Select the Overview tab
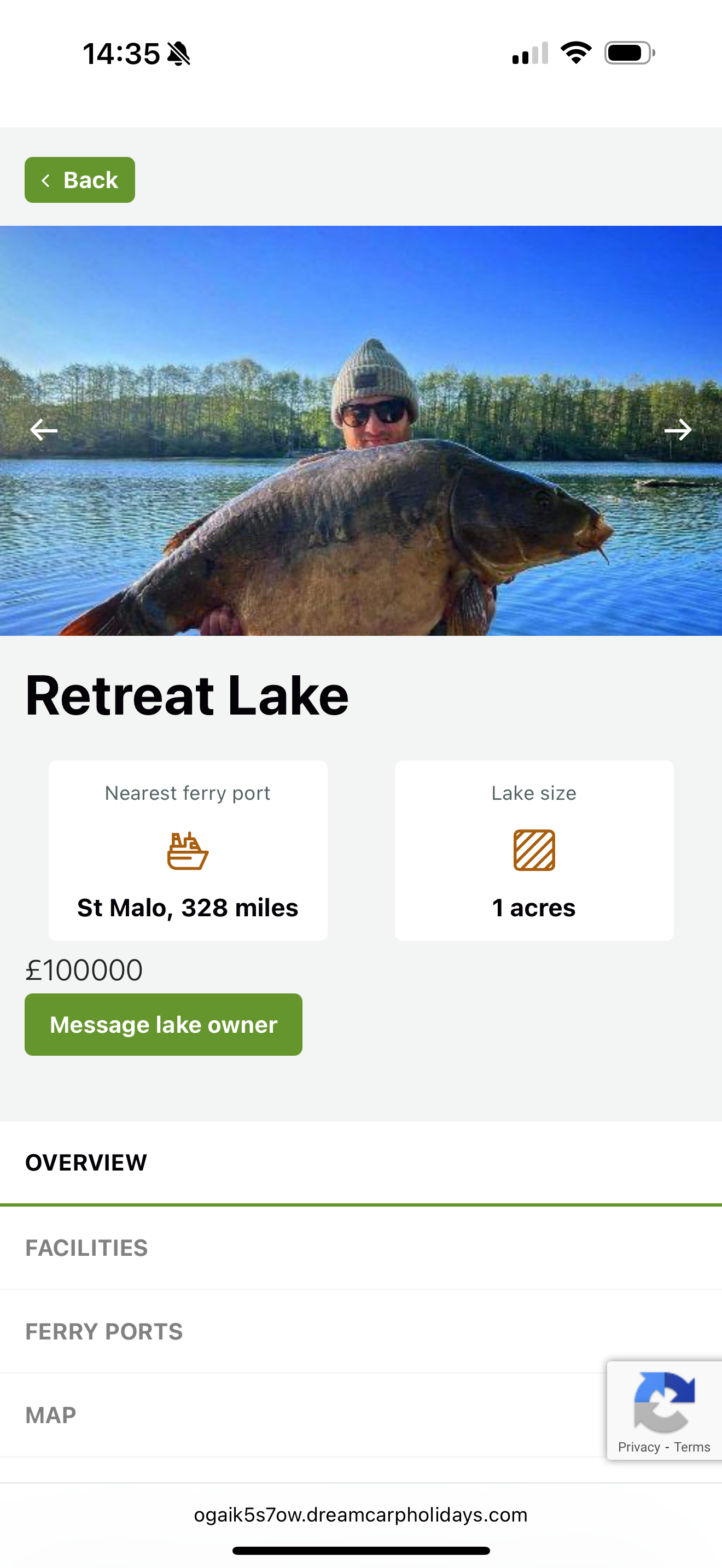The image size is (722, 1568). (x=86, y=1163)
